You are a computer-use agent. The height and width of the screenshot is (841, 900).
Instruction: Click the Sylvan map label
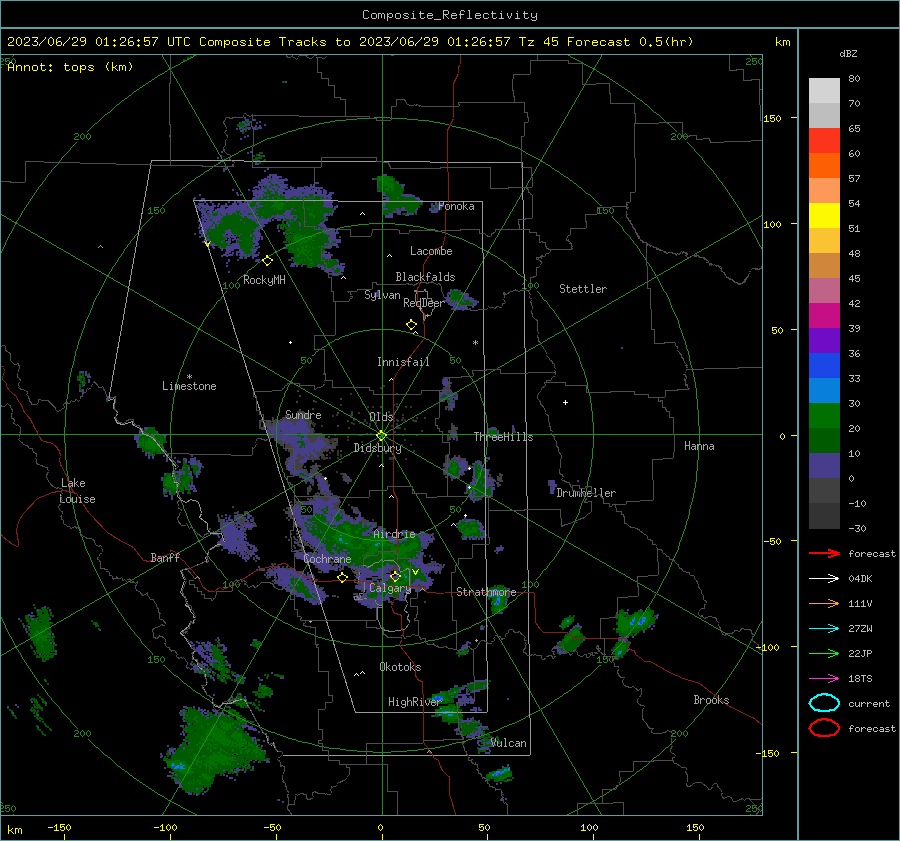(x=382, y=295)
